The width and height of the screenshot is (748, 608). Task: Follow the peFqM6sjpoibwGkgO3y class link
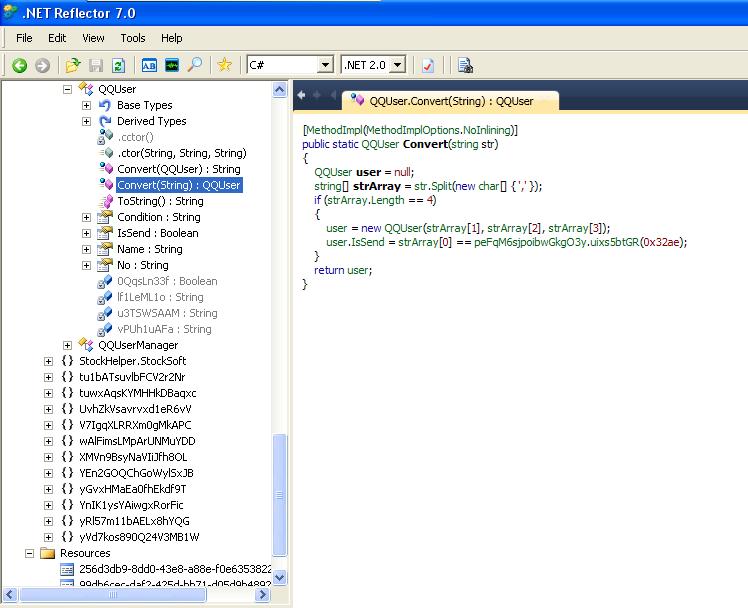point(530,242)
